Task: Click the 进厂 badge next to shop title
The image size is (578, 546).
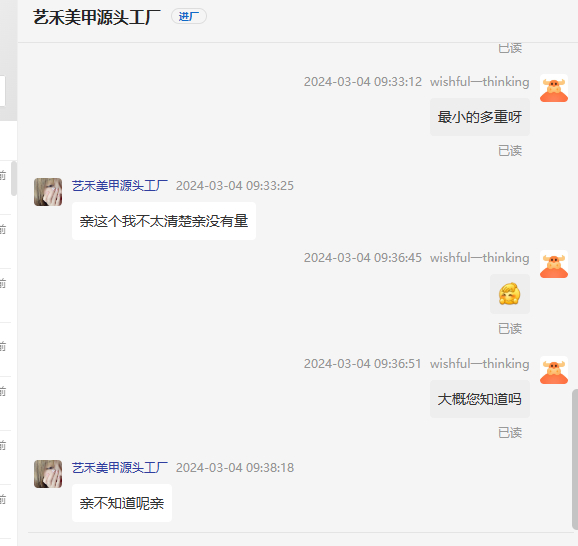Action: pyautogui.click(x=189, y=17)
